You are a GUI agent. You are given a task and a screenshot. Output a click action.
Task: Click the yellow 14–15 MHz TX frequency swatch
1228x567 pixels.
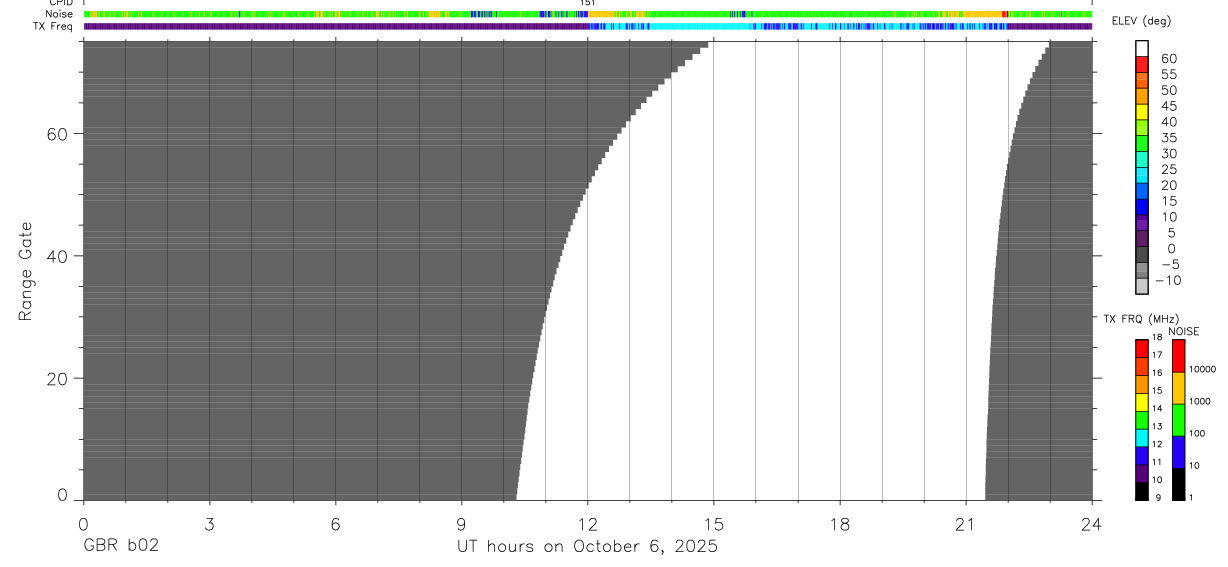[1142, 401]
